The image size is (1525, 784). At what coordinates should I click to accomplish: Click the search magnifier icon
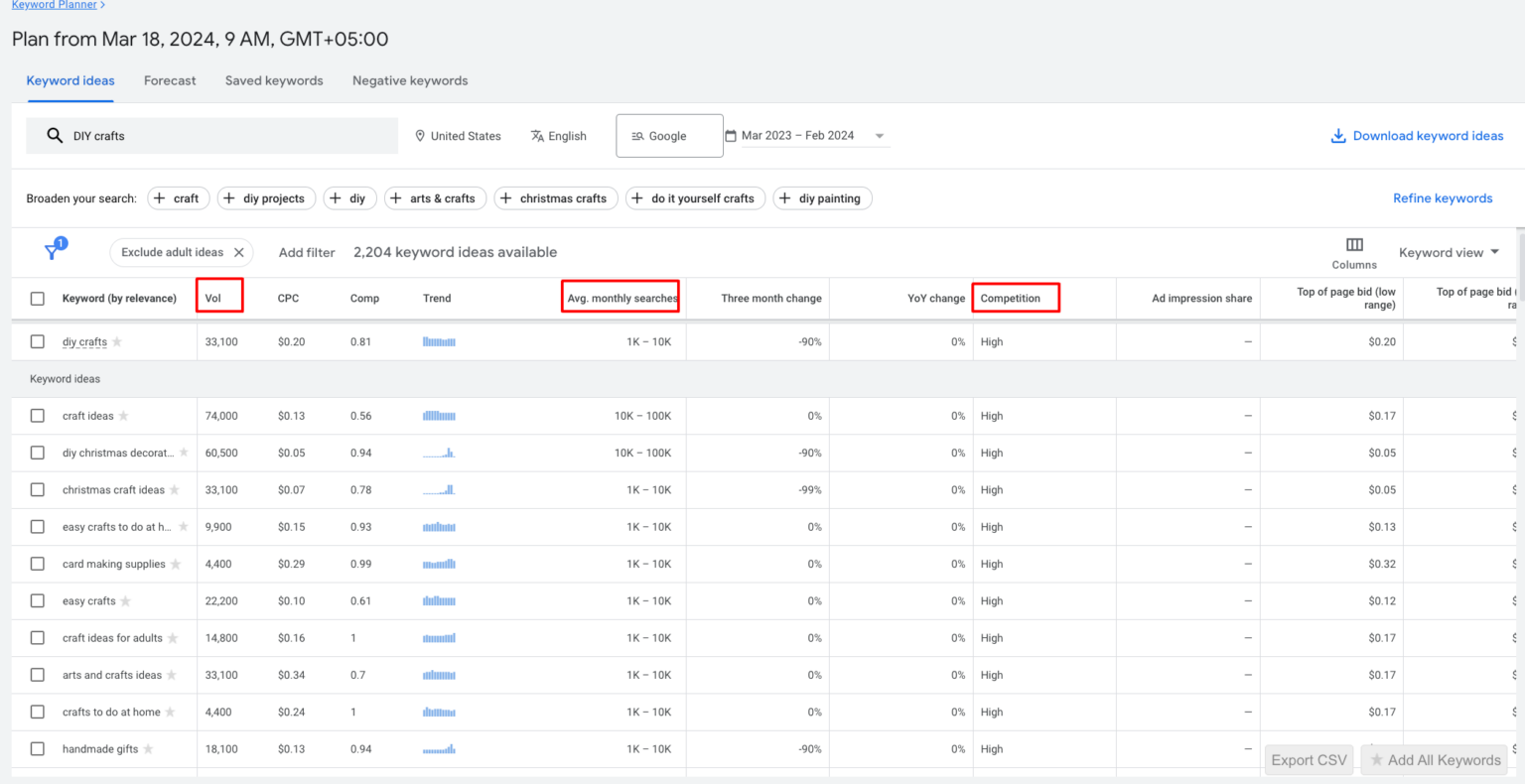click(x=55, y=135)
